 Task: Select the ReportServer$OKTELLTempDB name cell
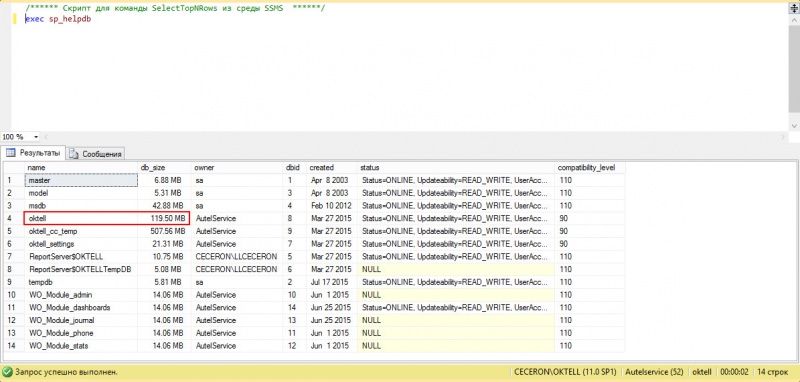click(81, 269)
